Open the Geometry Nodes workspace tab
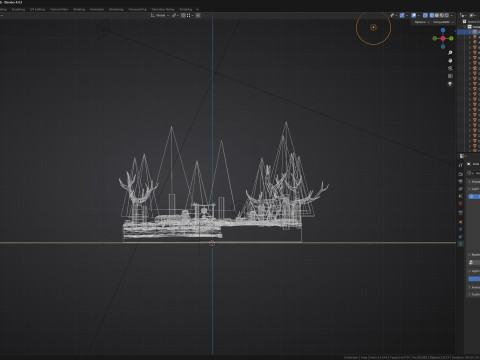 tap(163, 9)
